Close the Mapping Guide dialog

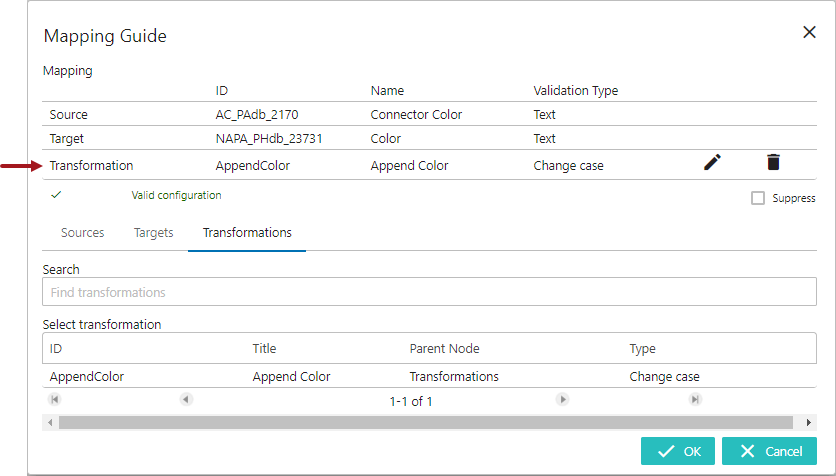point(809,32)
